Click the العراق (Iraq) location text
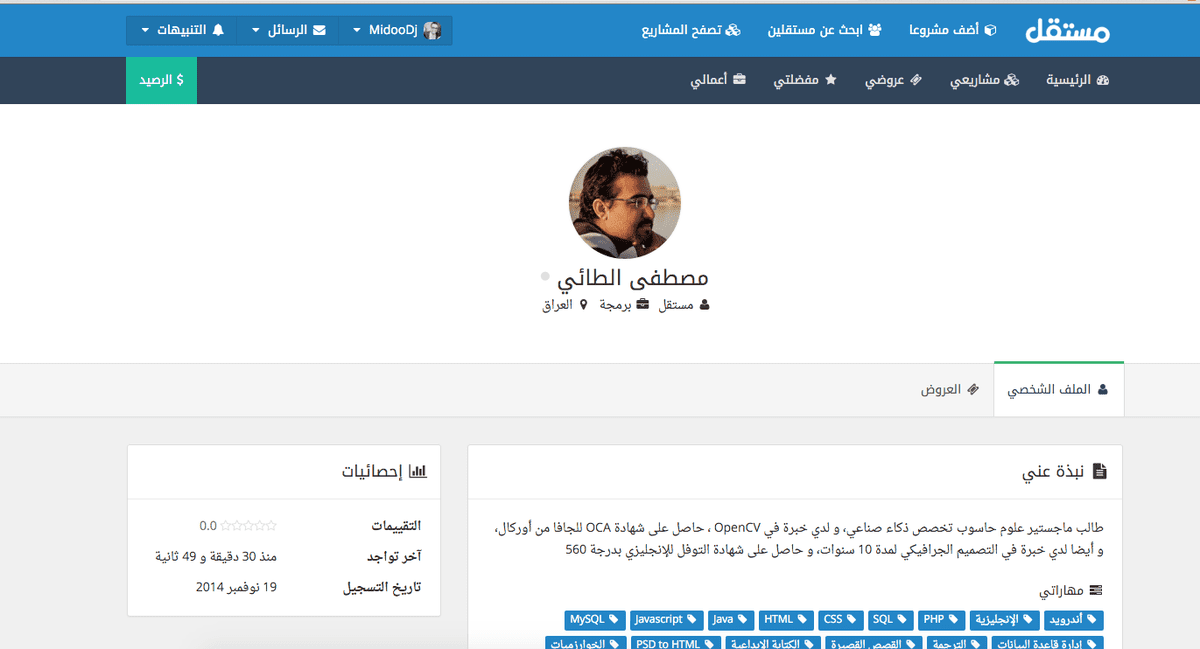This screenshot has width=1200, height=649. (557, 305)
